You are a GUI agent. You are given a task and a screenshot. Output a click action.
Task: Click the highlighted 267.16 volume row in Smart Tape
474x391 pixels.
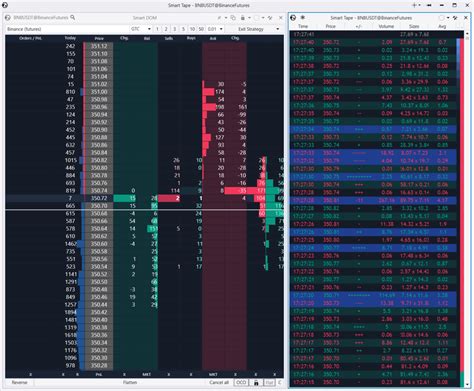click(373, 200)
